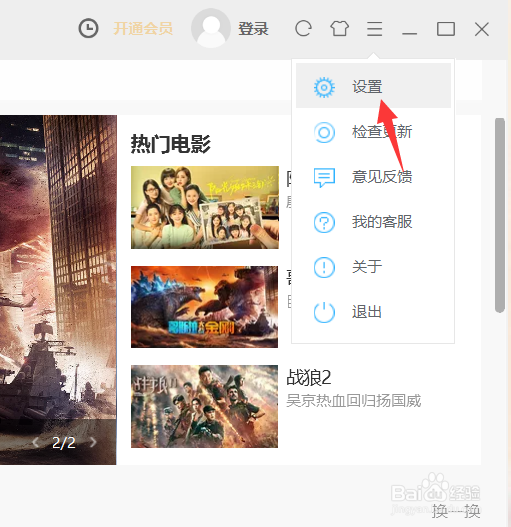The height and width of the screenshot is (527, 511).
Task: Click the vertical scrollbar thumb
Action: point(500,215)
